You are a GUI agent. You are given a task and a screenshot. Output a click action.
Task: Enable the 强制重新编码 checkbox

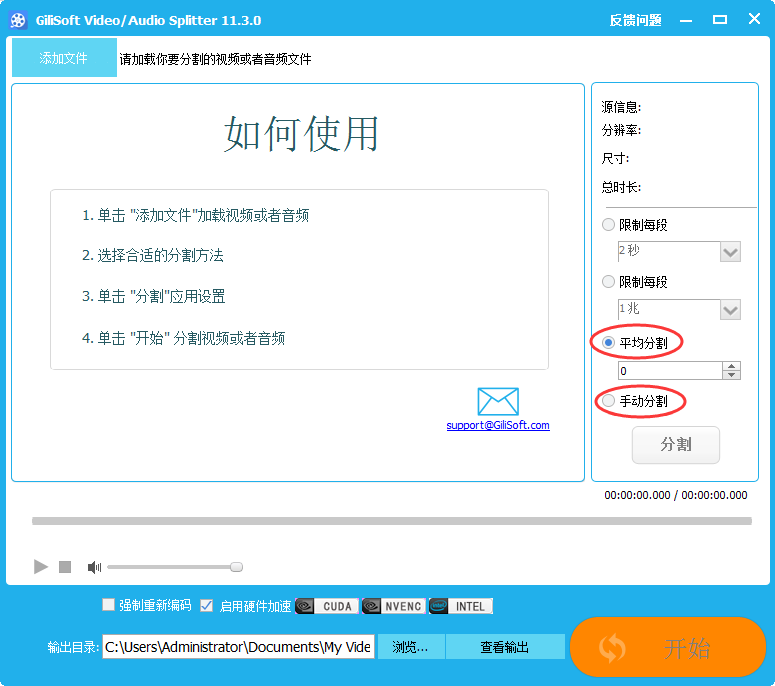coord(109,605)
